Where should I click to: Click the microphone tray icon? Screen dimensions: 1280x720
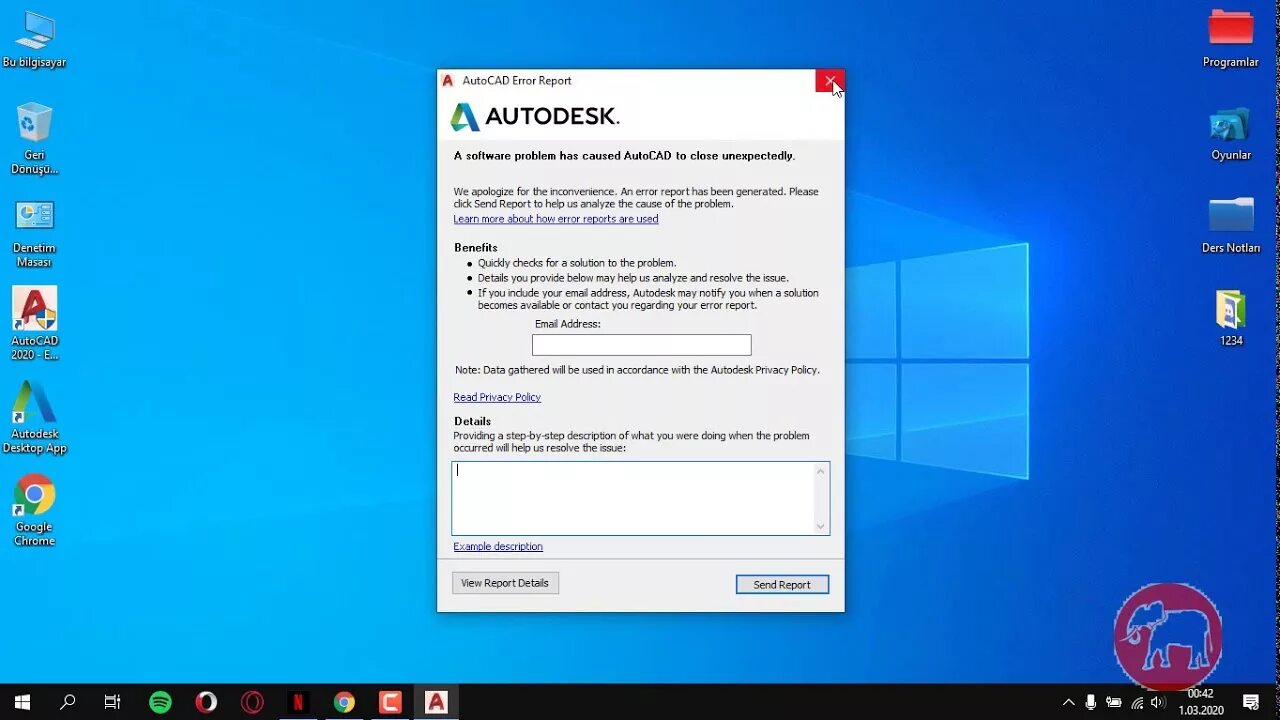pos(1091,702)
